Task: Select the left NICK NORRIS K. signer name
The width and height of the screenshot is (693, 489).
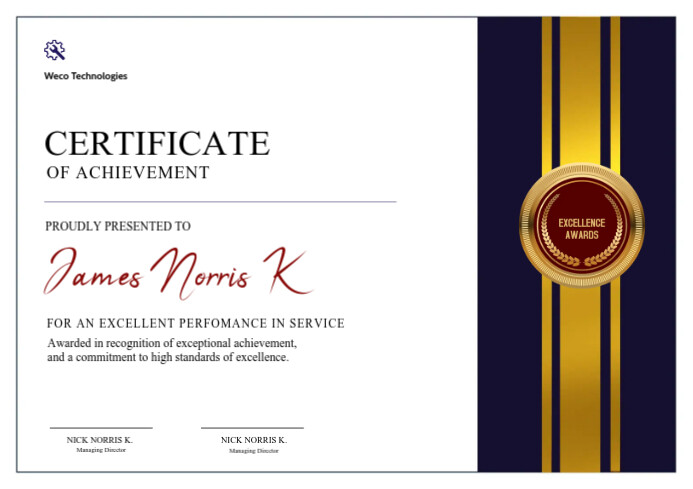Action: tap(100, 440)
